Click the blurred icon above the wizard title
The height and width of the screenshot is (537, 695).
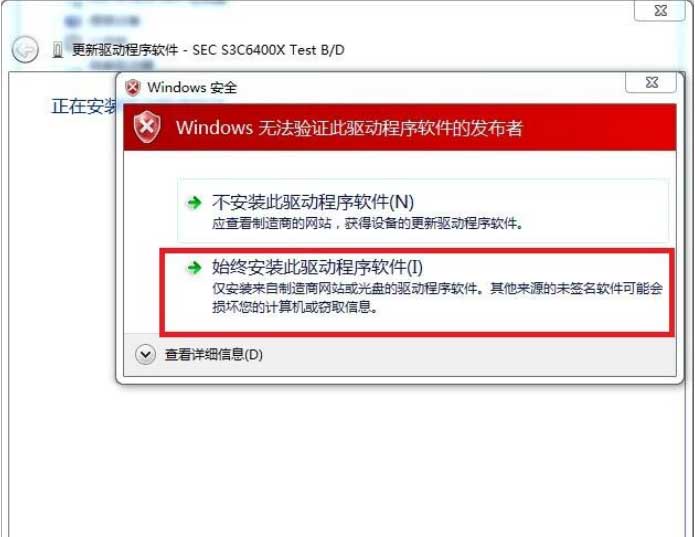[x=73, y=20]
